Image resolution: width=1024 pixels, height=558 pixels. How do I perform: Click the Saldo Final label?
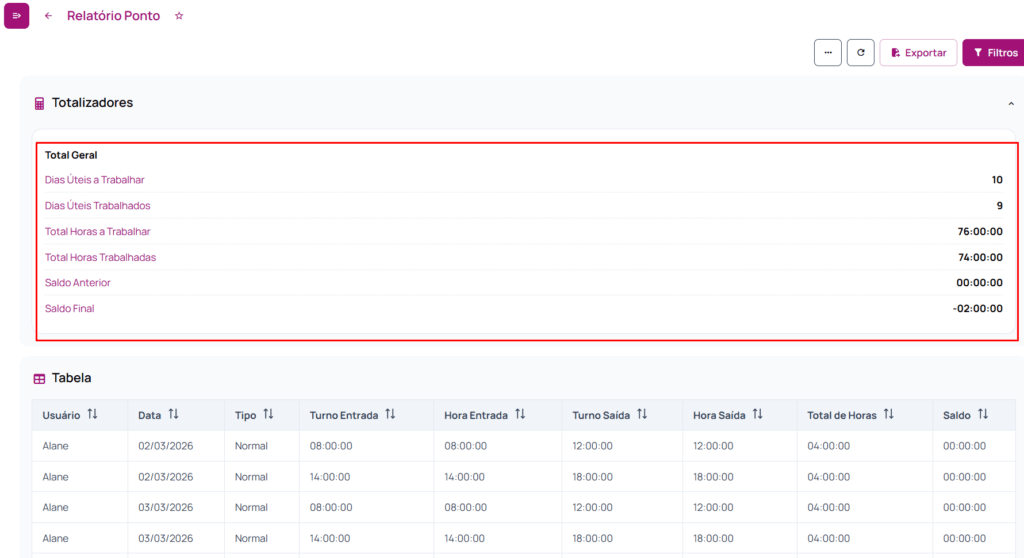[70, 309]
